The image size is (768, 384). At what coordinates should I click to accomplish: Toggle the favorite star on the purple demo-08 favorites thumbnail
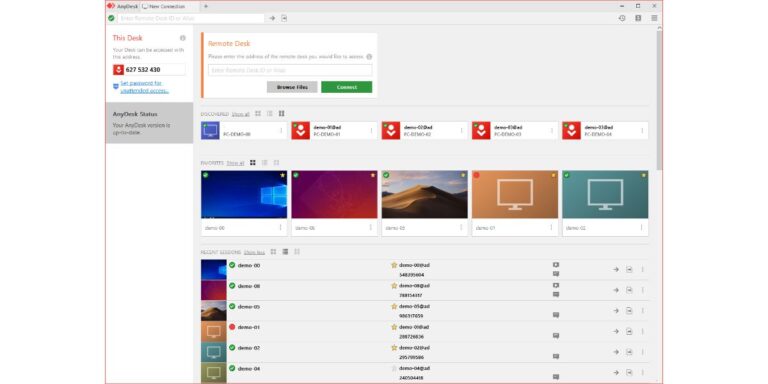(x=373, y=175)
